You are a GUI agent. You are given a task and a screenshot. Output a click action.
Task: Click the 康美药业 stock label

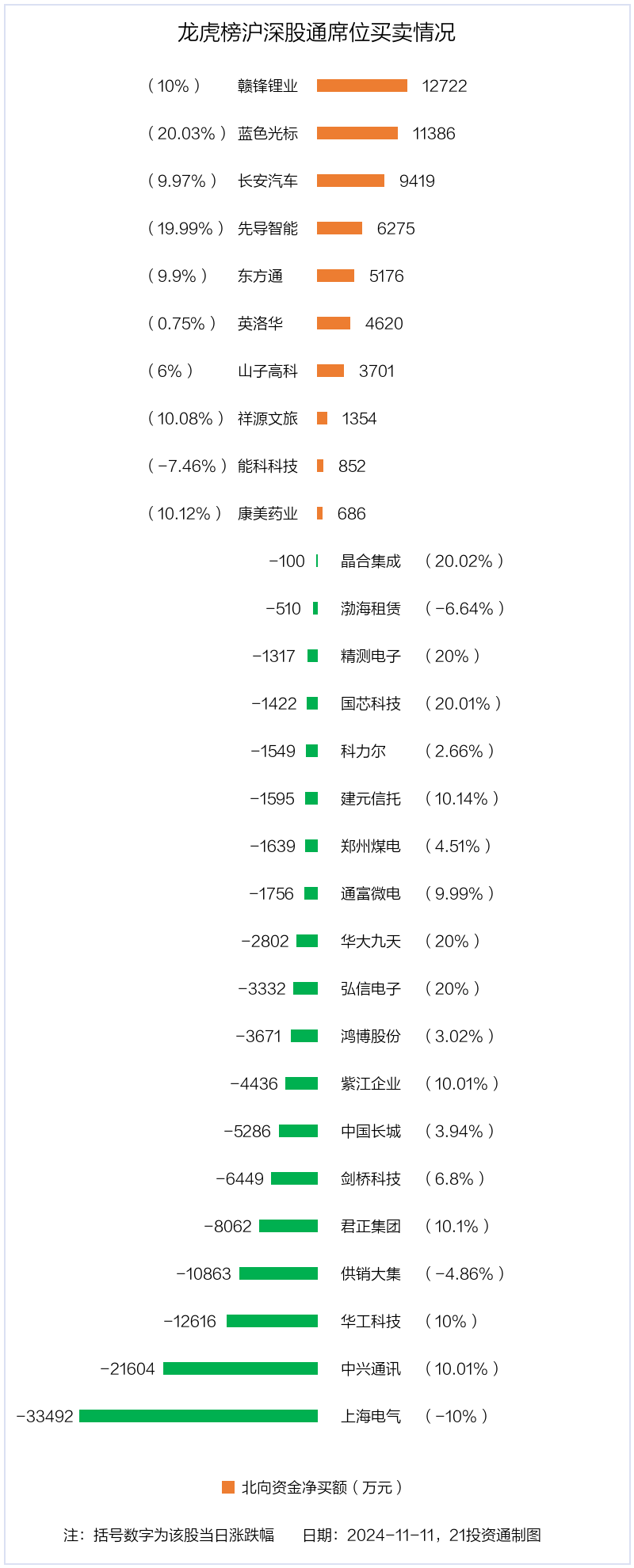pyautogui.click(x=268, y=513)
